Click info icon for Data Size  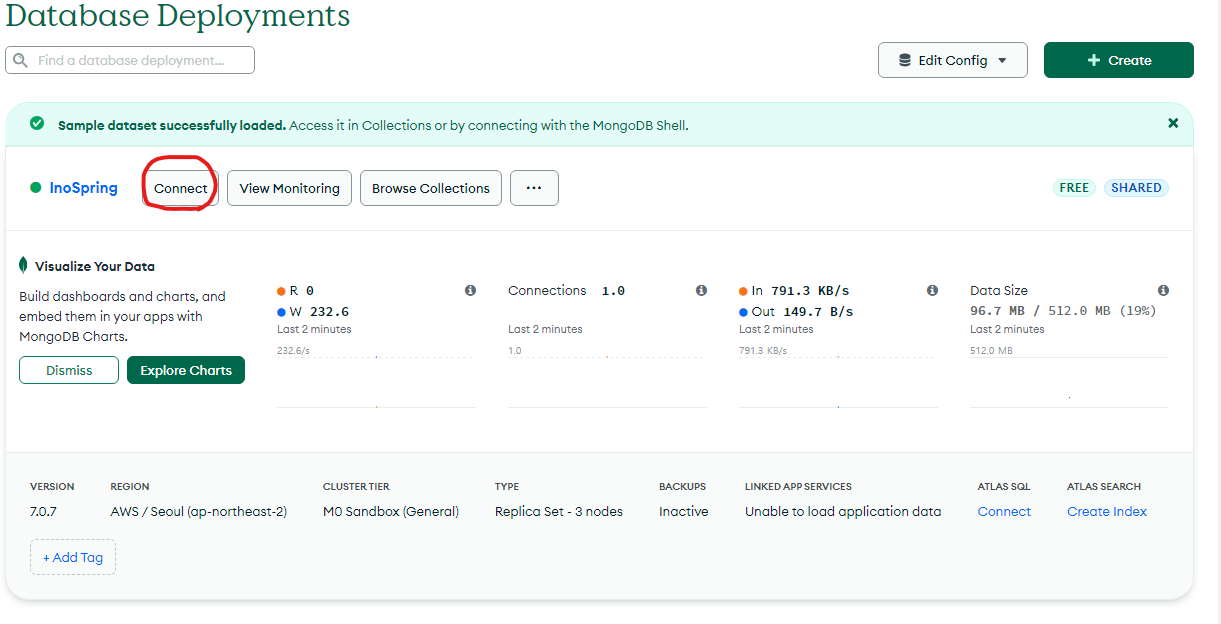pyautogui.click(x=1163, y=291)
